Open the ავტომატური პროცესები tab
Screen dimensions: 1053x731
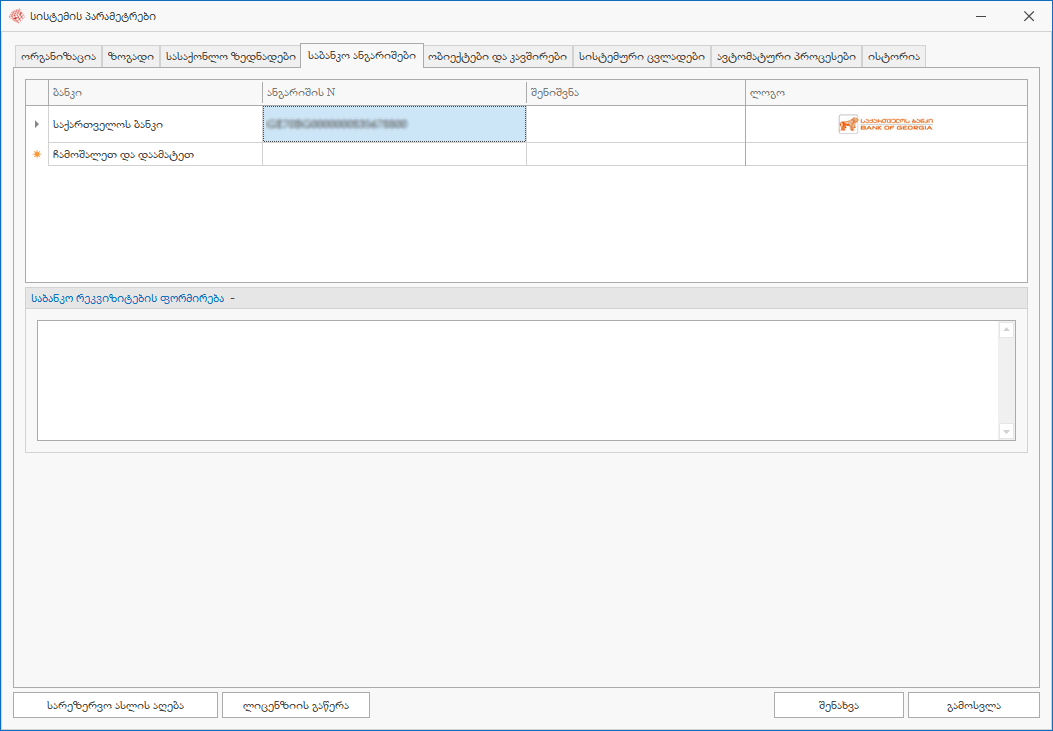(785, 57)
